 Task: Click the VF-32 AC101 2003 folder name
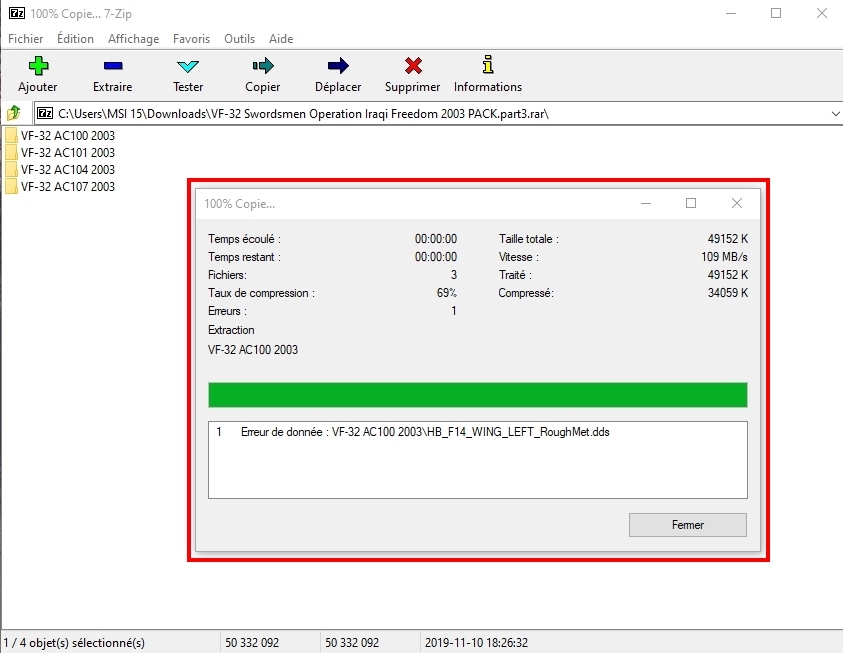coord(68,153)
